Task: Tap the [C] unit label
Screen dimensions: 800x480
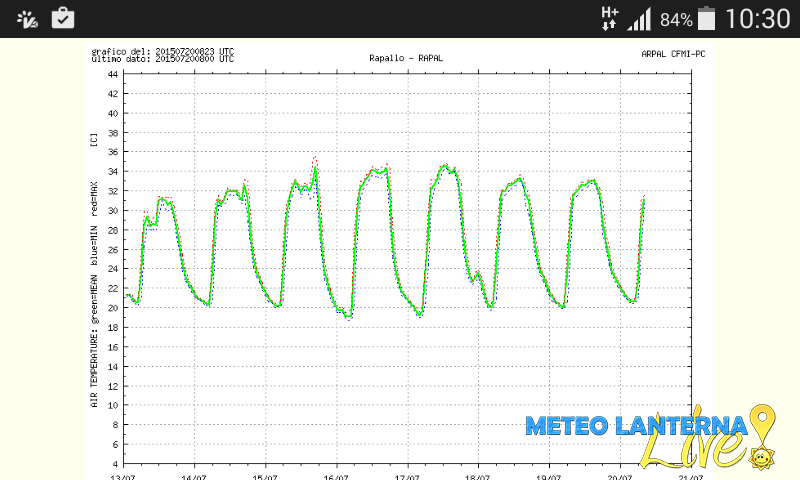Action: click(94, 140)
